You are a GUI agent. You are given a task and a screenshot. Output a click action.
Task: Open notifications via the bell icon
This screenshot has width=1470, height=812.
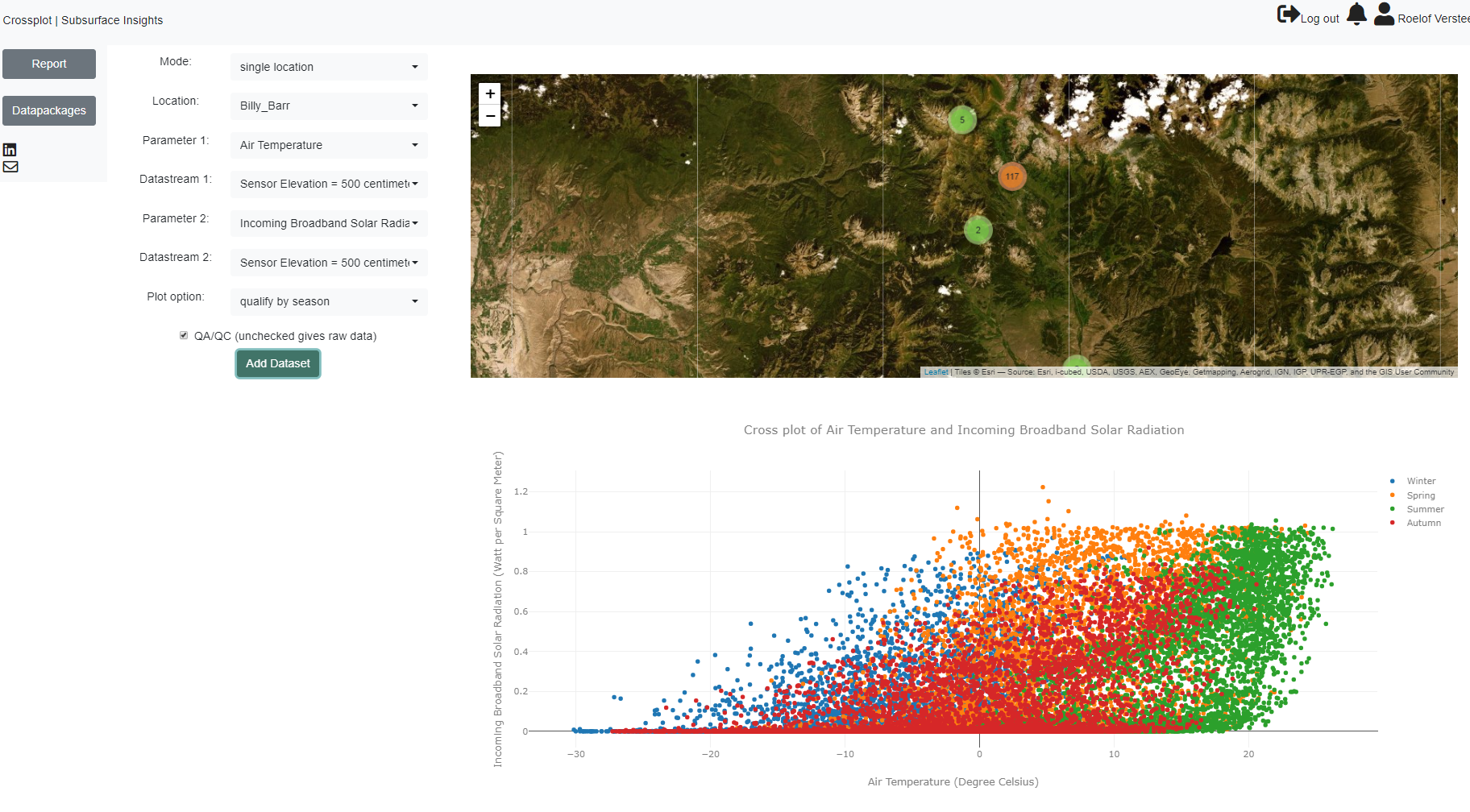pos(1356,14)
